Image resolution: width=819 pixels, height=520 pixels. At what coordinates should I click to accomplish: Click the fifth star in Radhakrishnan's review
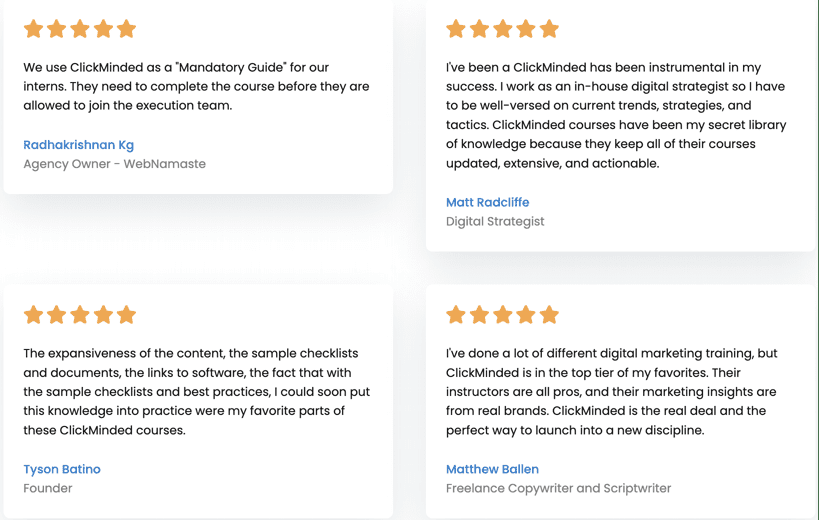point(126,29)
